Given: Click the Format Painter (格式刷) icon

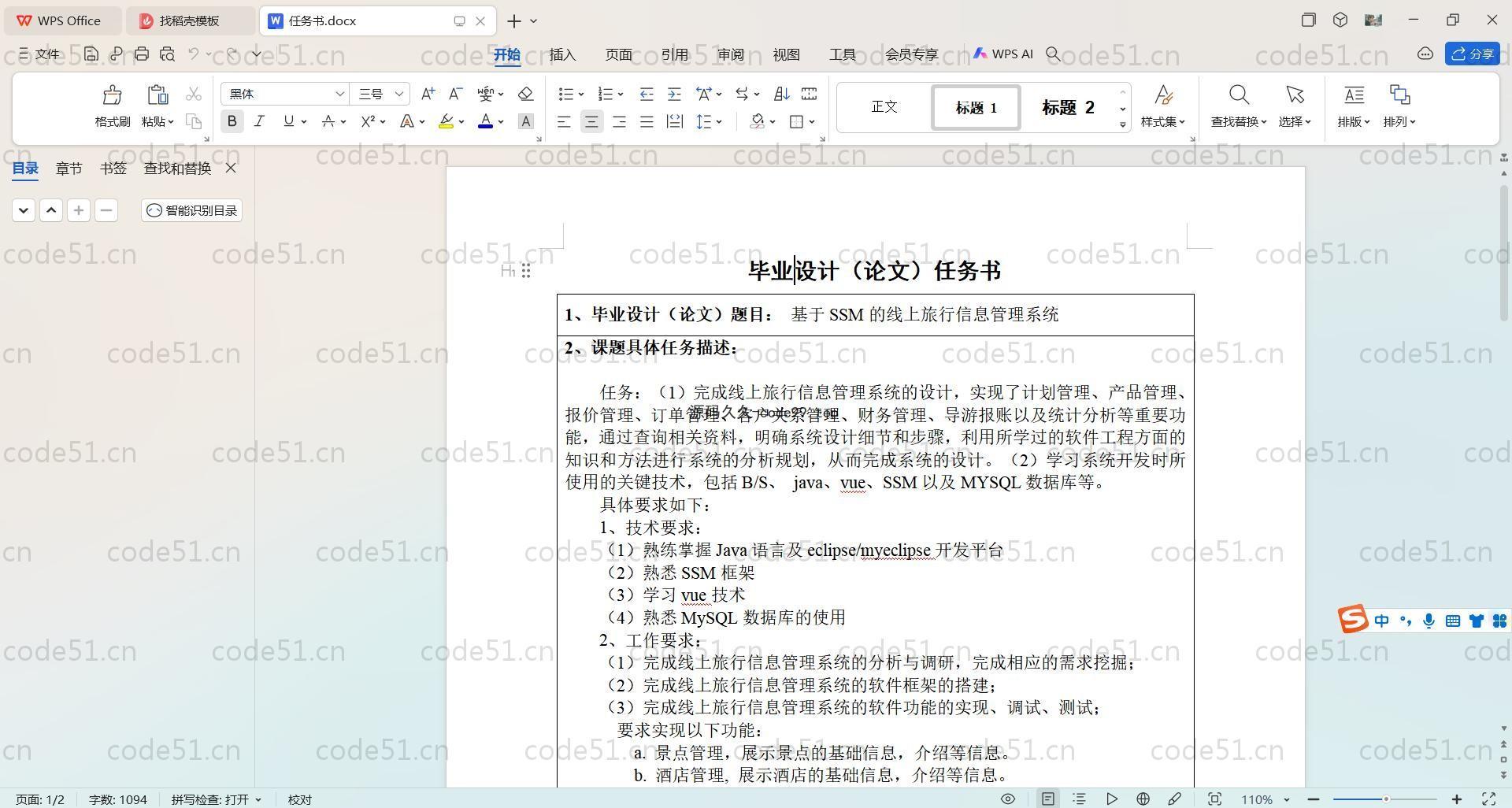Looking at the screenshot, I should coord(113,95).
